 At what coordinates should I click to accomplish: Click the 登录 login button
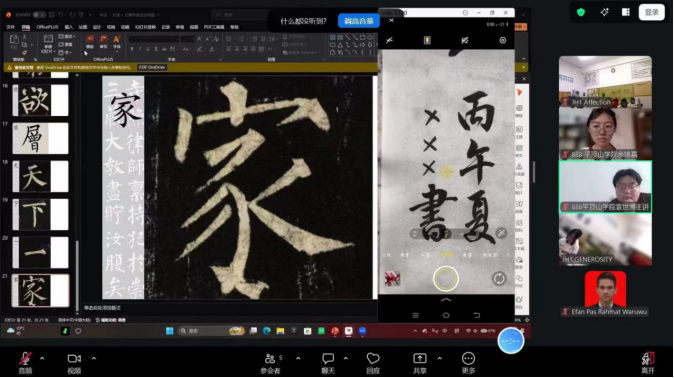tap(651, 12)
